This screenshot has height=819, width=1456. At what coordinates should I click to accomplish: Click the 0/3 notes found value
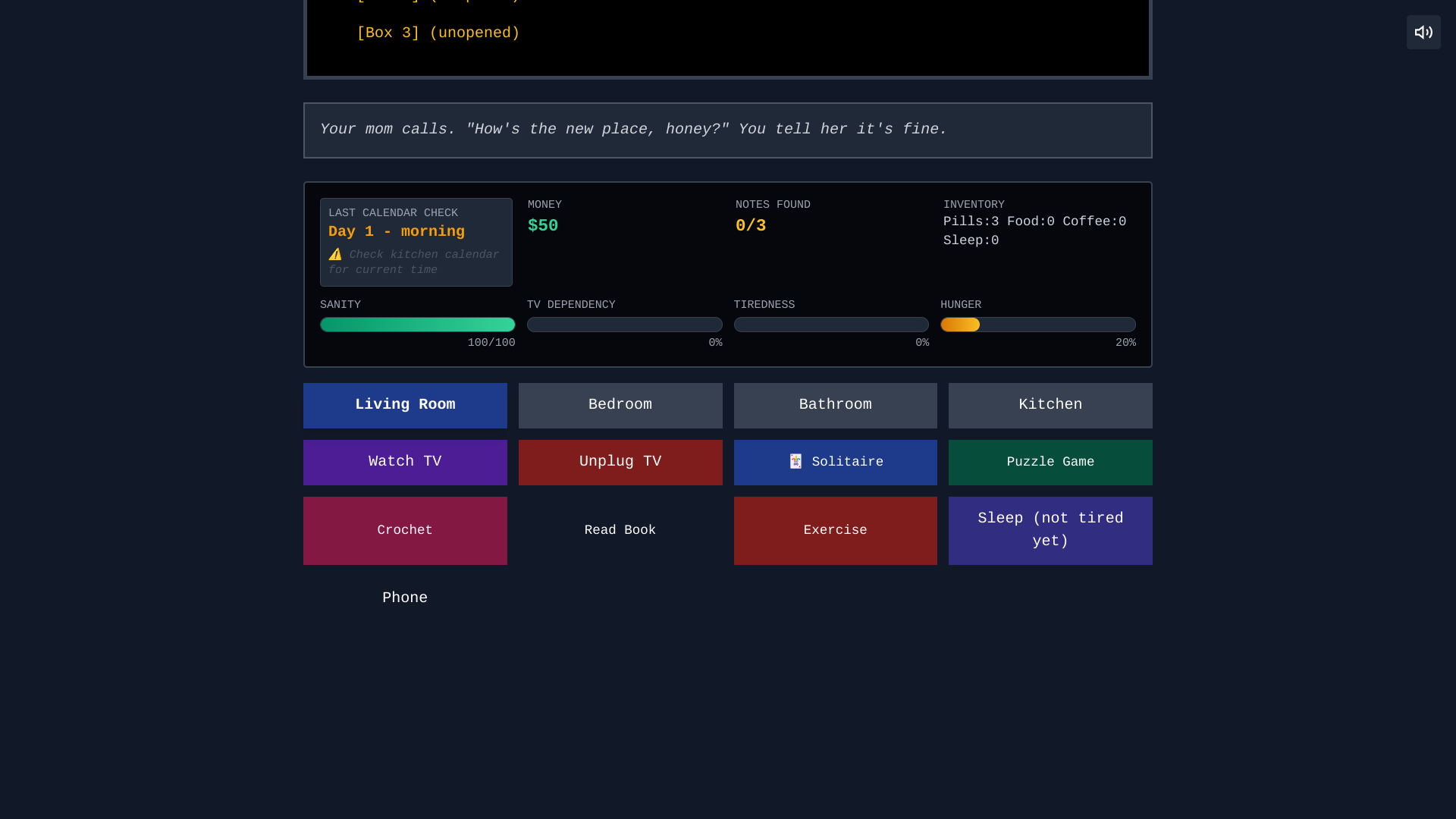[751, 226]
